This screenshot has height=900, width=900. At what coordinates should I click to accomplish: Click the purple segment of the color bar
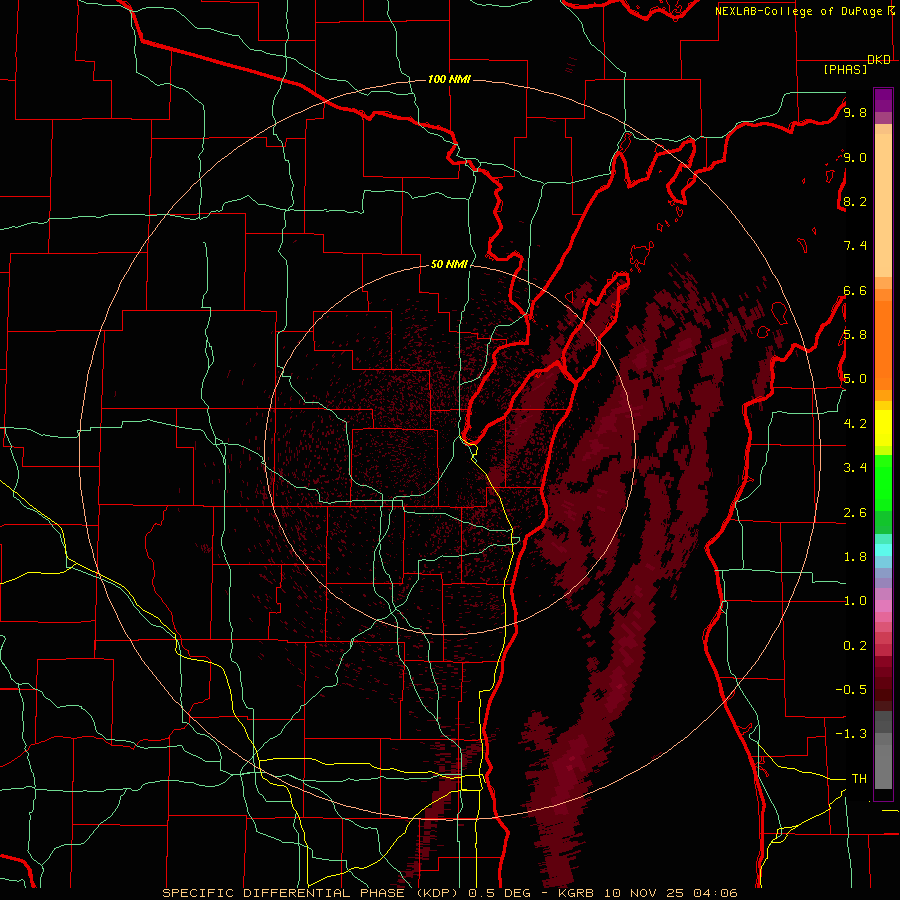[x=883, y=100]
